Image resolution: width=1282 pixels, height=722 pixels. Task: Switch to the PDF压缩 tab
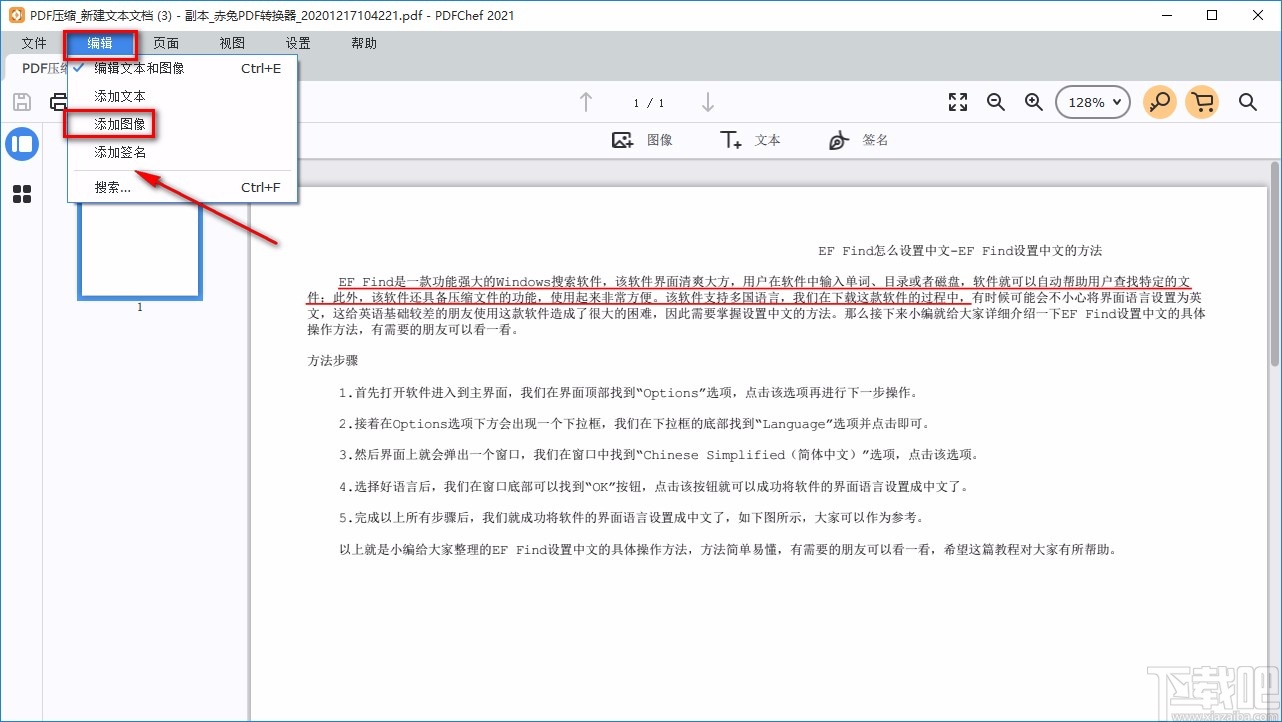[x=40, y=68]
